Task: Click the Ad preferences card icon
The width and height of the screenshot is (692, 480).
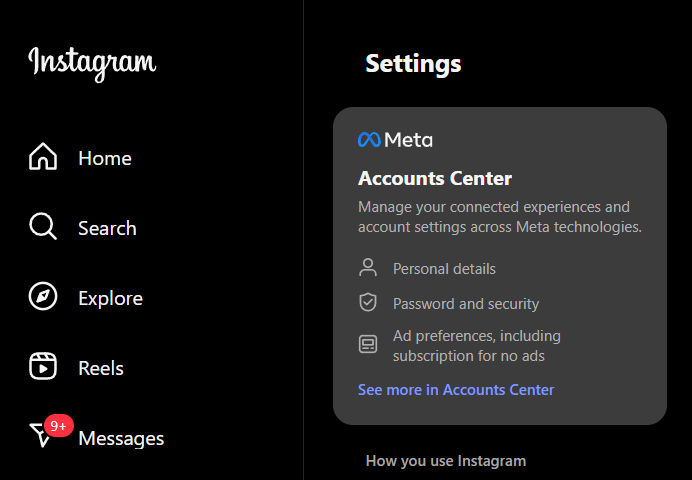Action: pyautogui.click(x=368, y=345)
